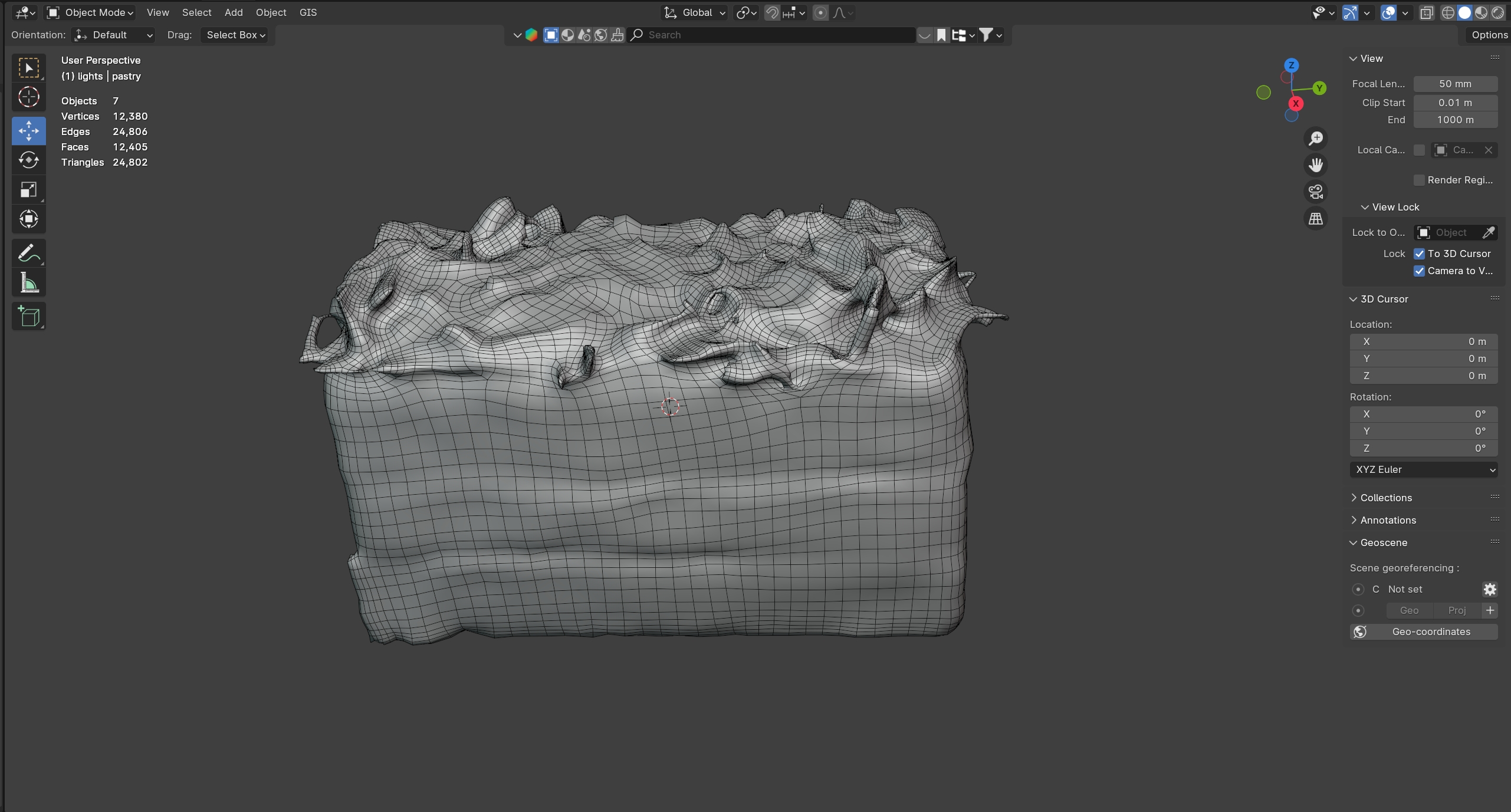This screenshot has width=1511, height=812.
Task: Open the GIS menu
Action: click(308, 12)
